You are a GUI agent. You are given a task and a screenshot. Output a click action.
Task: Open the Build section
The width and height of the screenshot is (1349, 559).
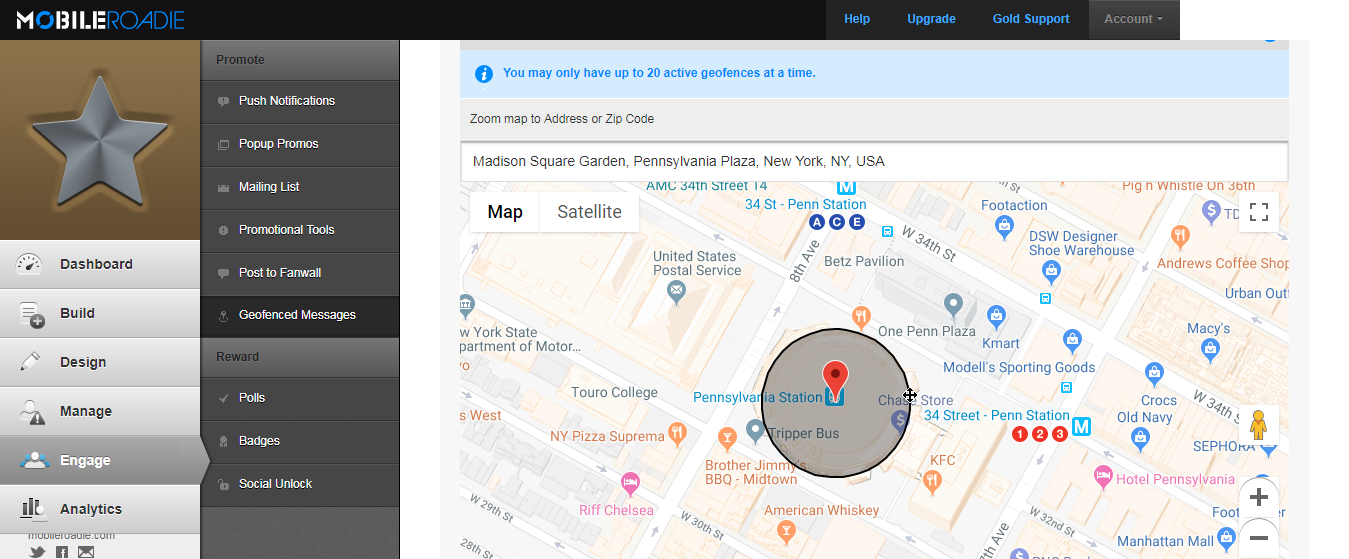pos(100,313)
